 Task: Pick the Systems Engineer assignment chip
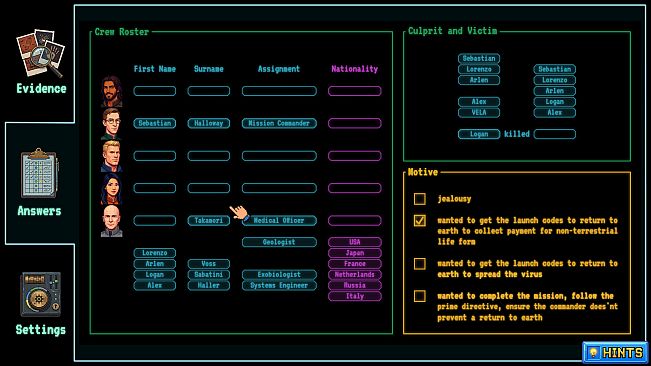click(x=279, y=285)
